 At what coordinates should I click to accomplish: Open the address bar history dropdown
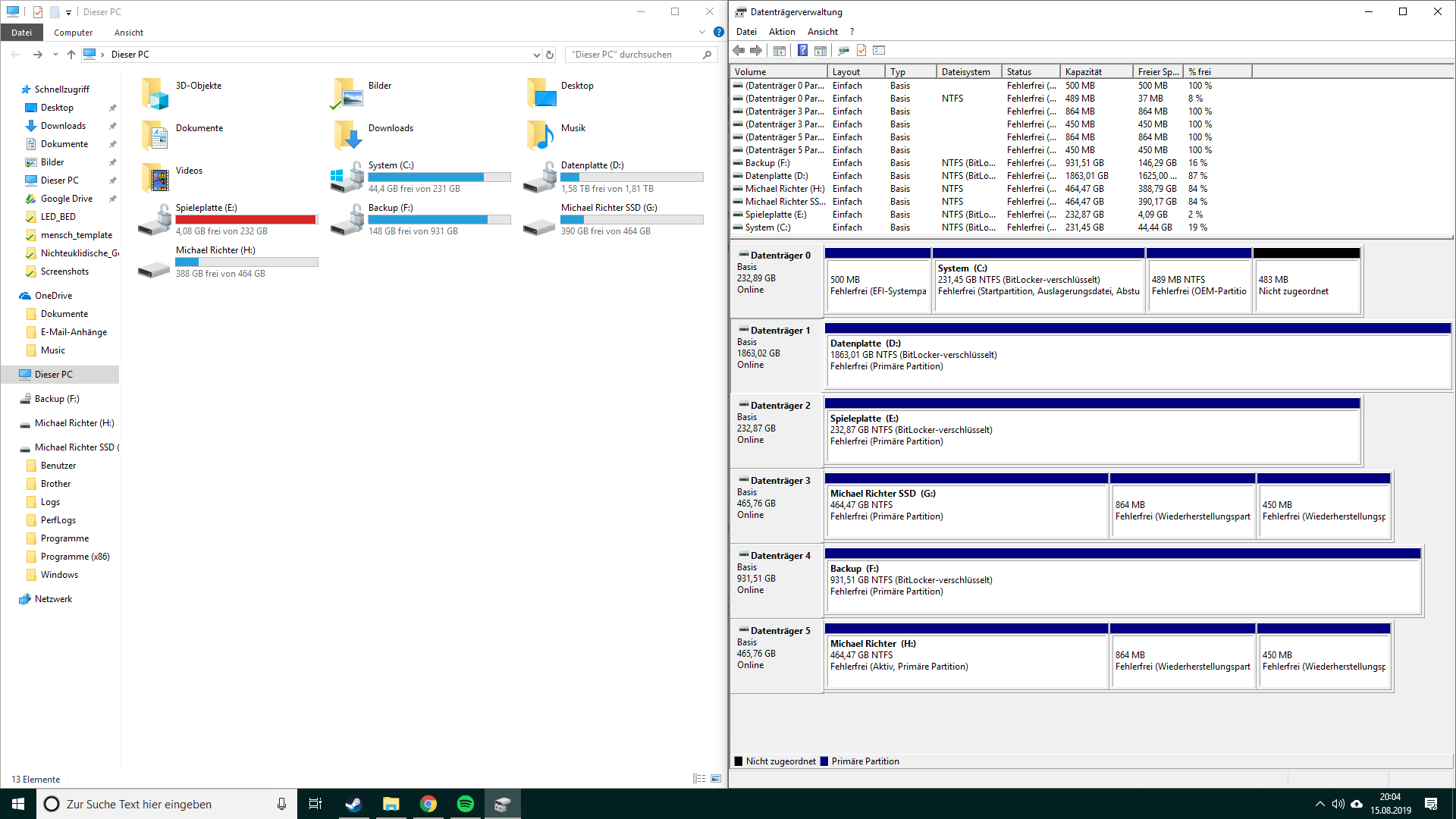coord(536,55)
